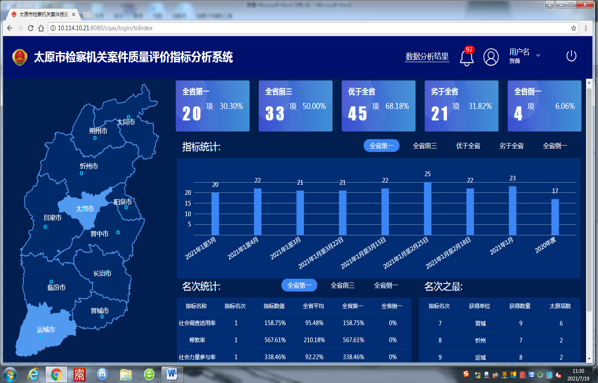Open the notification bell with 97 badge
This screenshot has height=383, width=598.
point(466,58)
